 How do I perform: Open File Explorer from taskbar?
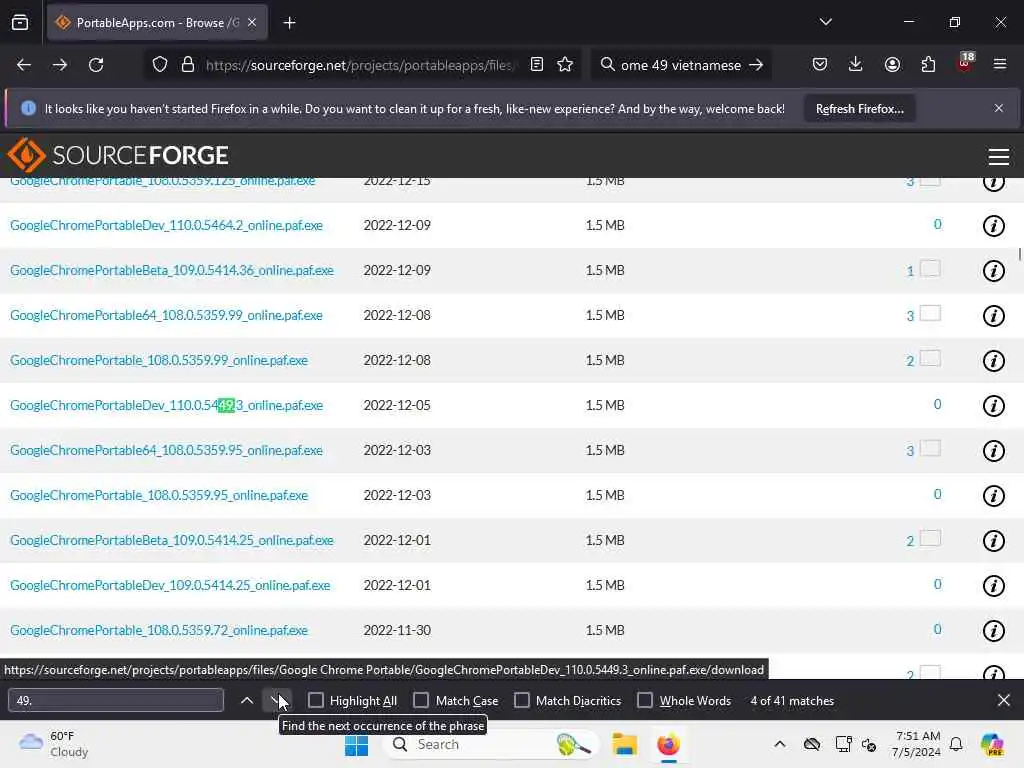tap(624, 745)
